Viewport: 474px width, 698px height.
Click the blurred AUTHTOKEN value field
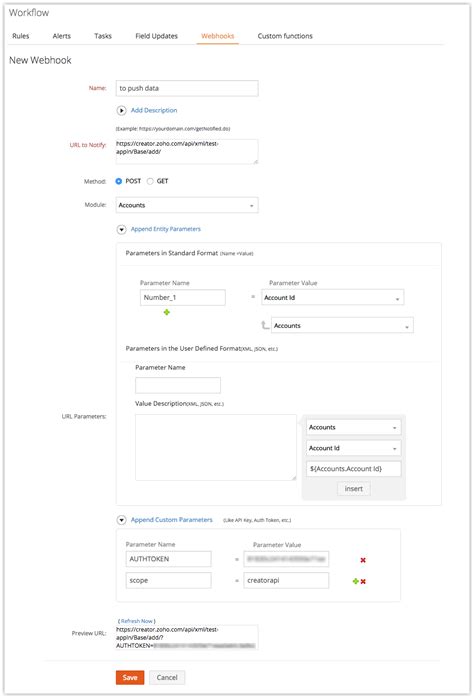[286, 559]
